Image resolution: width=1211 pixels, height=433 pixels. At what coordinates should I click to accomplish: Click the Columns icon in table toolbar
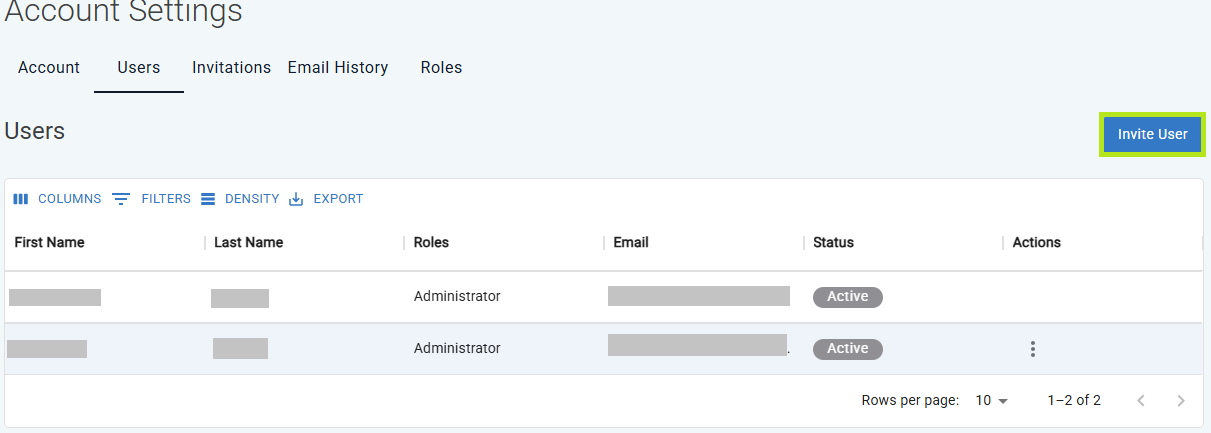21,199
